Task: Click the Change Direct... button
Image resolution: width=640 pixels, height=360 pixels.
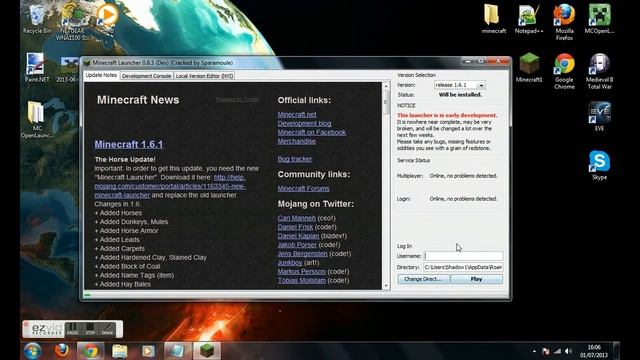Action: point(423,279)
